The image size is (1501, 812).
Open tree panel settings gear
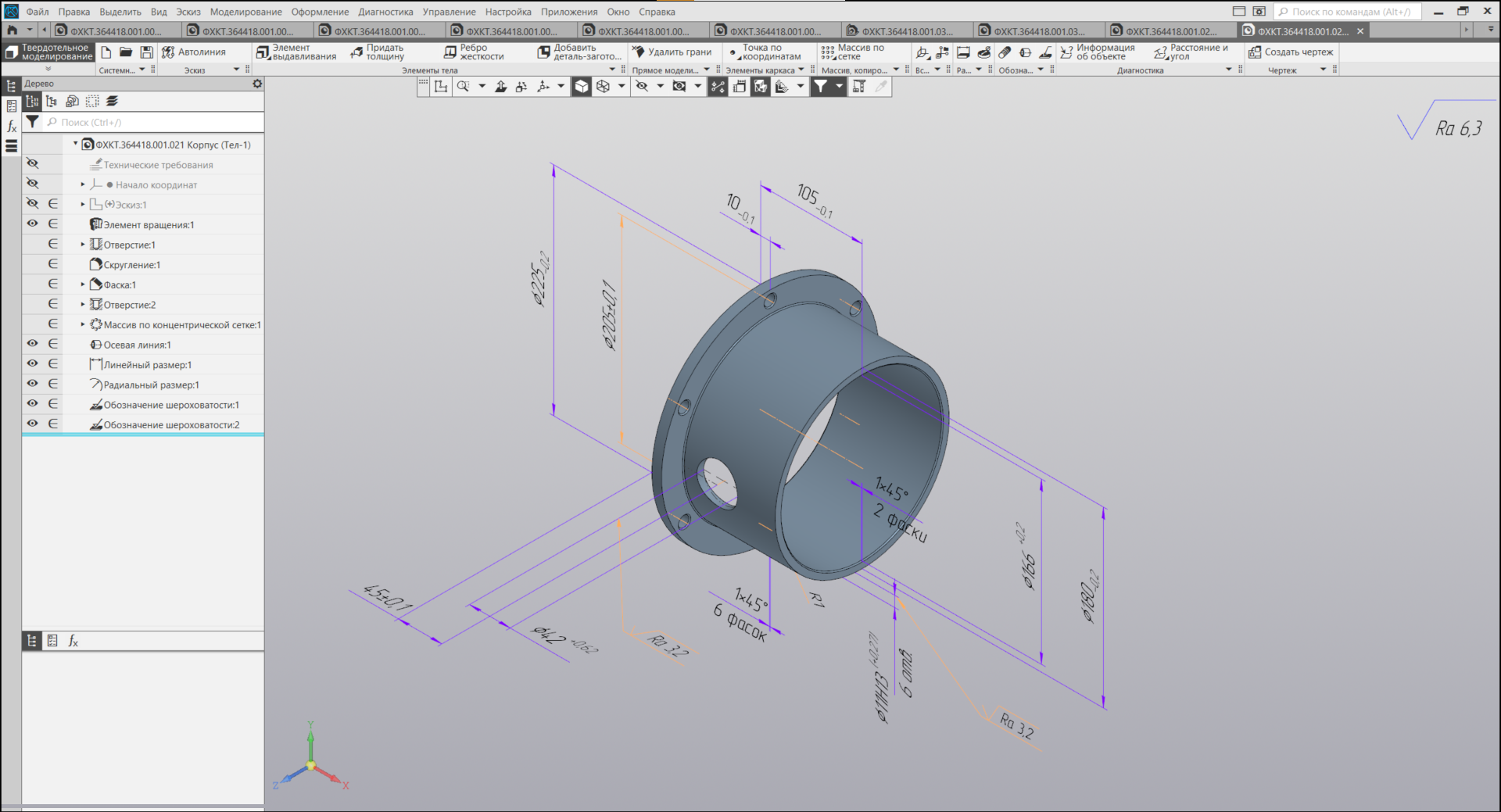coord(257,84)
